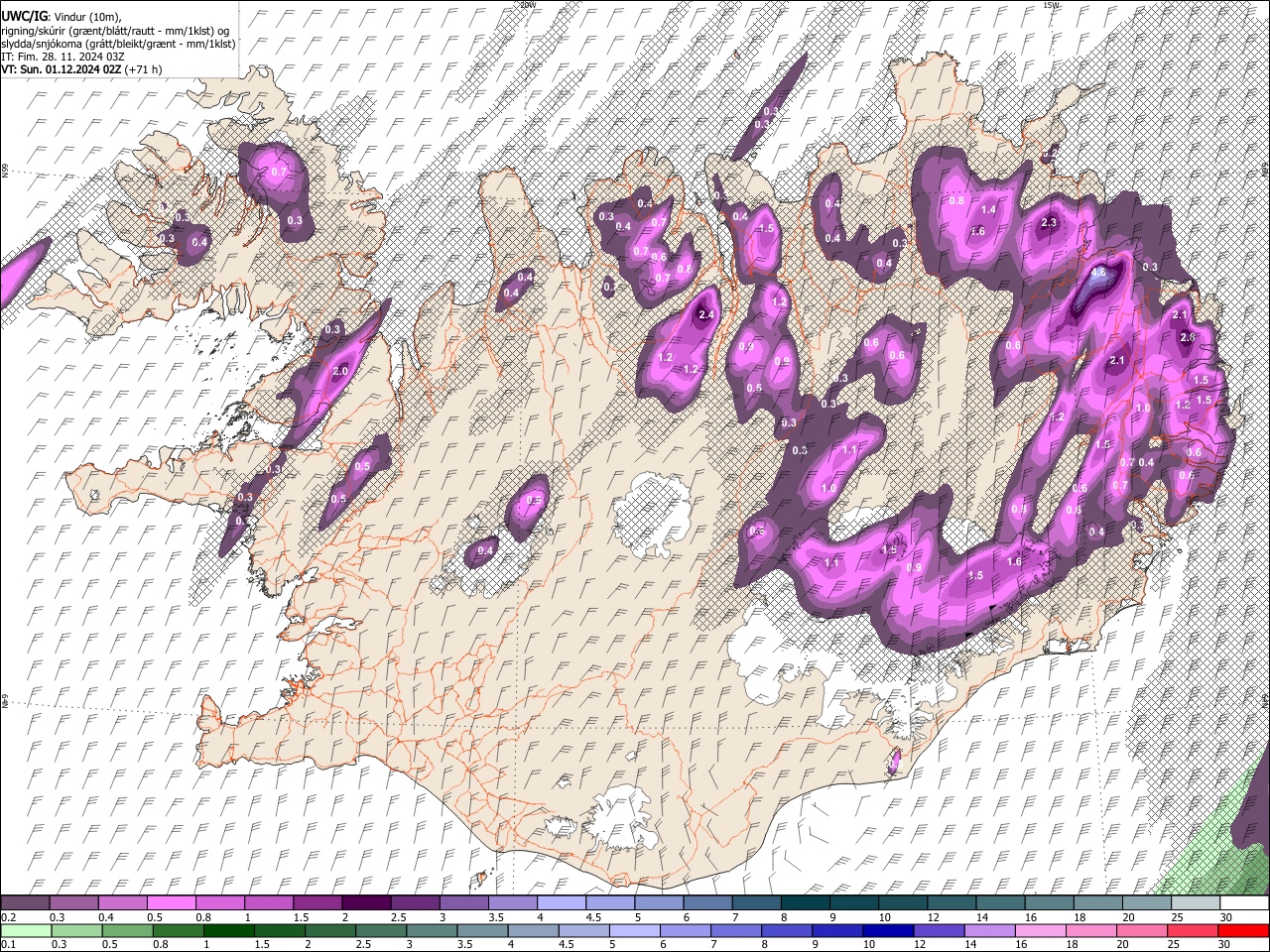Select deep blue lower swatch starting at 10

tap(886, 930)
